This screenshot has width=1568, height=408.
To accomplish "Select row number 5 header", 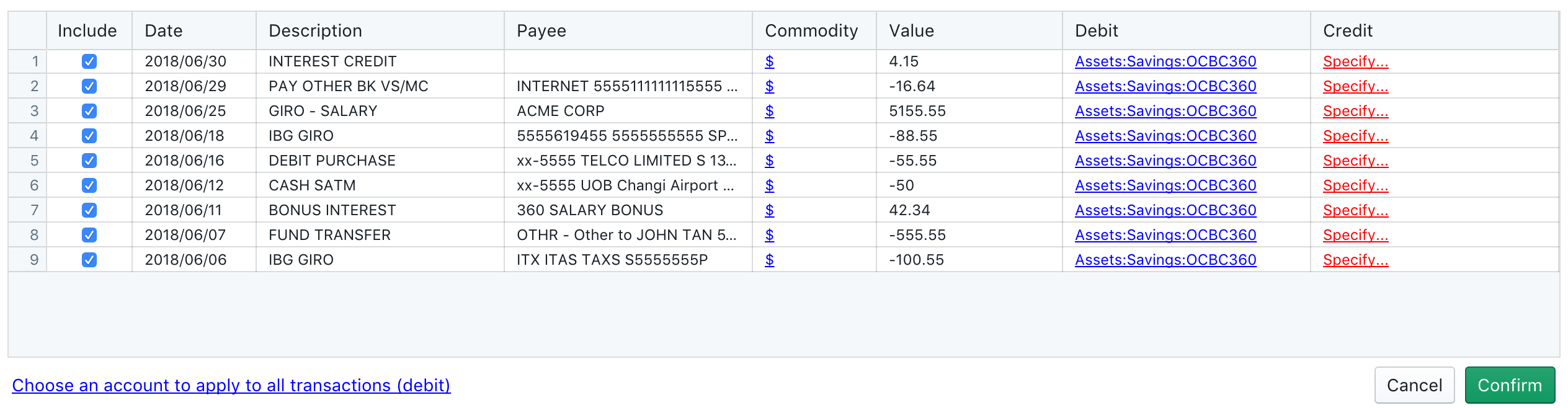I will (34, 161).
